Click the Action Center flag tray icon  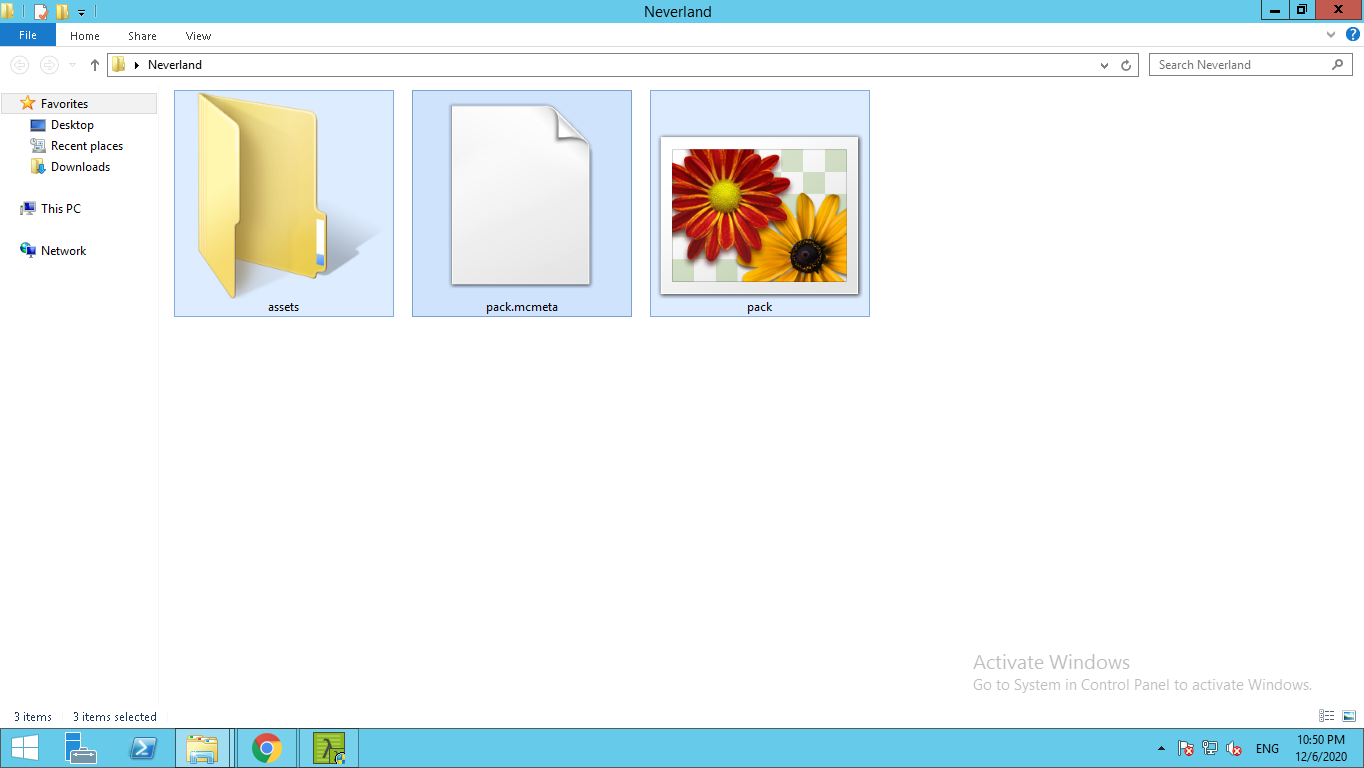click(x=1186, y=748)
